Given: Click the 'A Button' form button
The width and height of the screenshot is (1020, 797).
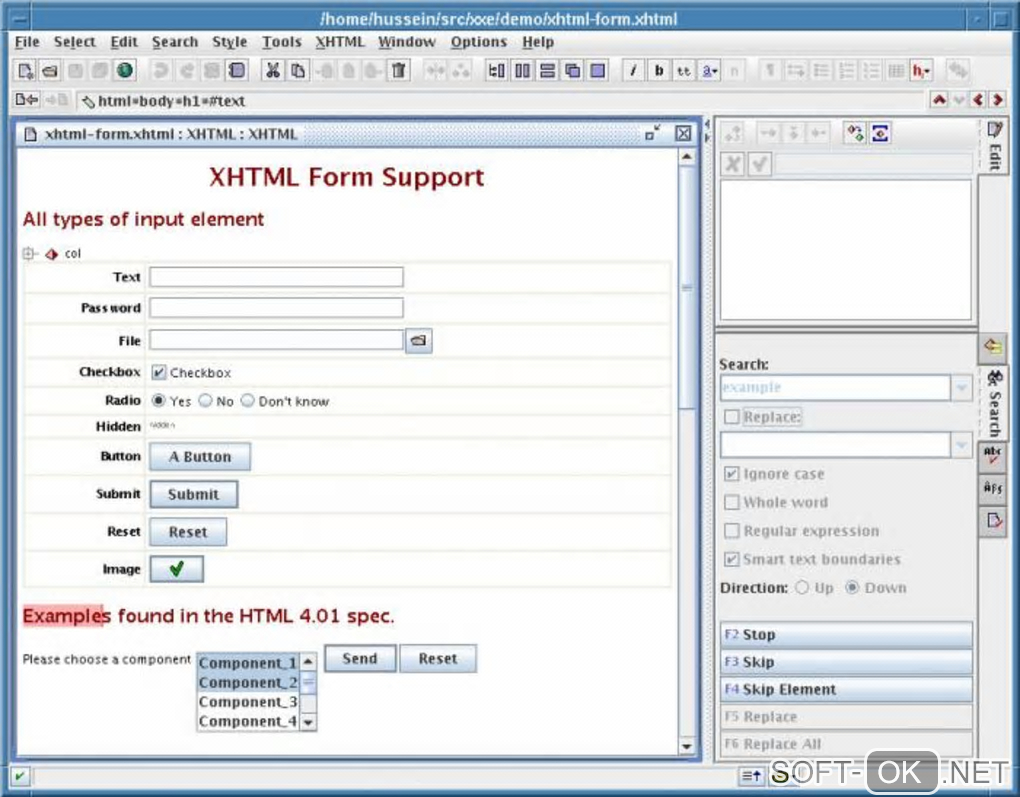Looking at the screenshot, I should 200,457.
